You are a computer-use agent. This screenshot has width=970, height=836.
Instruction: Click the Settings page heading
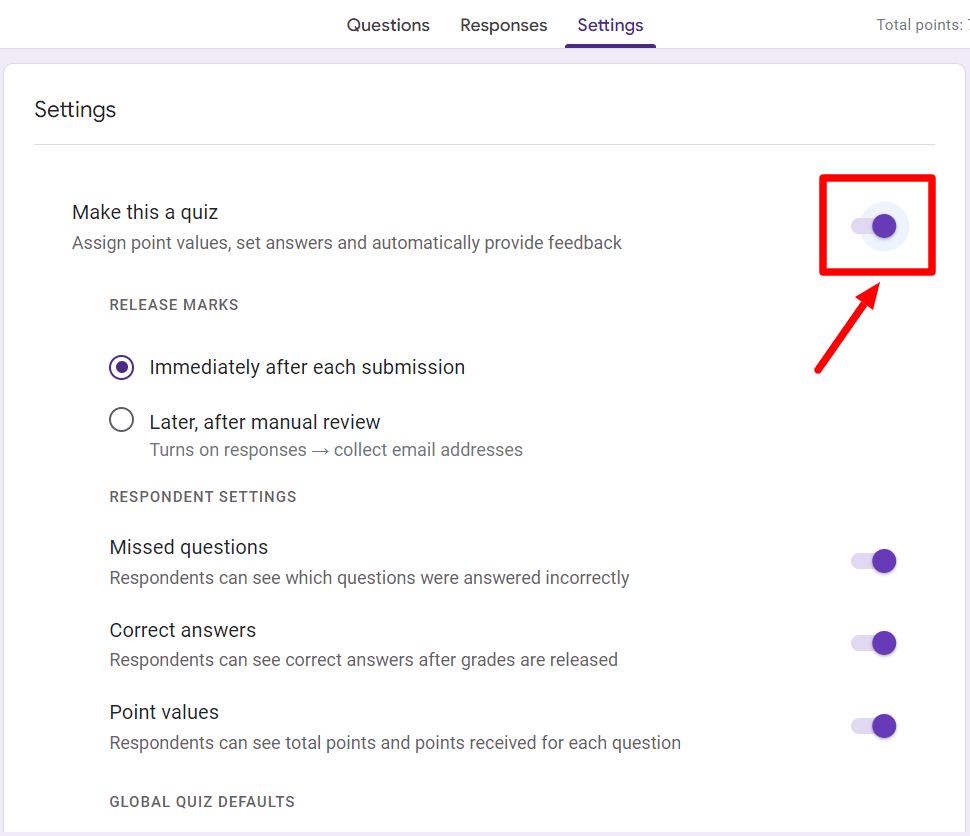point(75,110)
